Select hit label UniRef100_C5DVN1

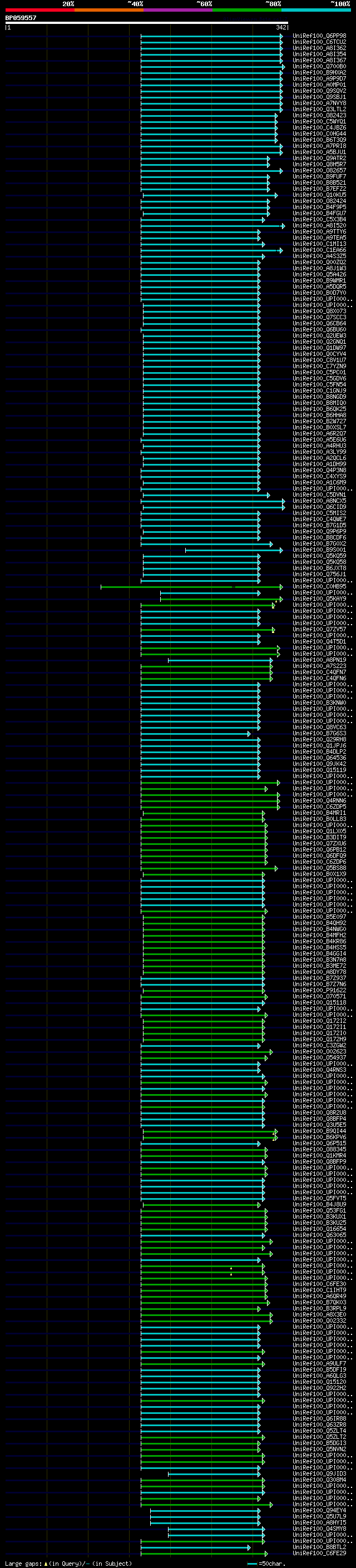(x=319, y=494)
